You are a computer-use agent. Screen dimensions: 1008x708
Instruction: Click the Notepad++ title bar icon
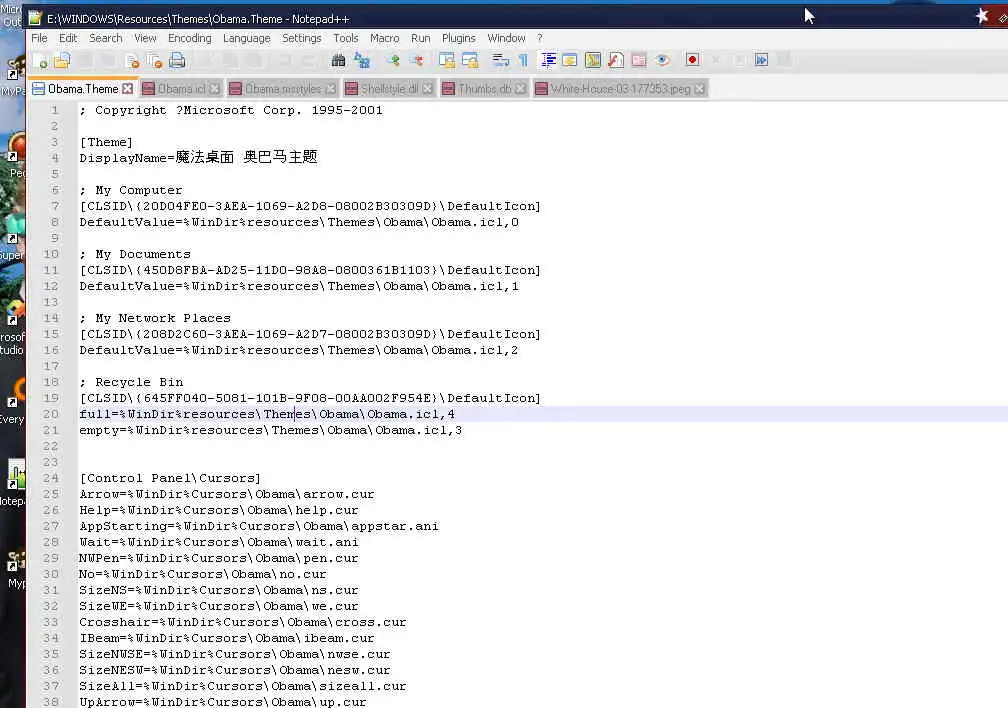tap(35, 18)
